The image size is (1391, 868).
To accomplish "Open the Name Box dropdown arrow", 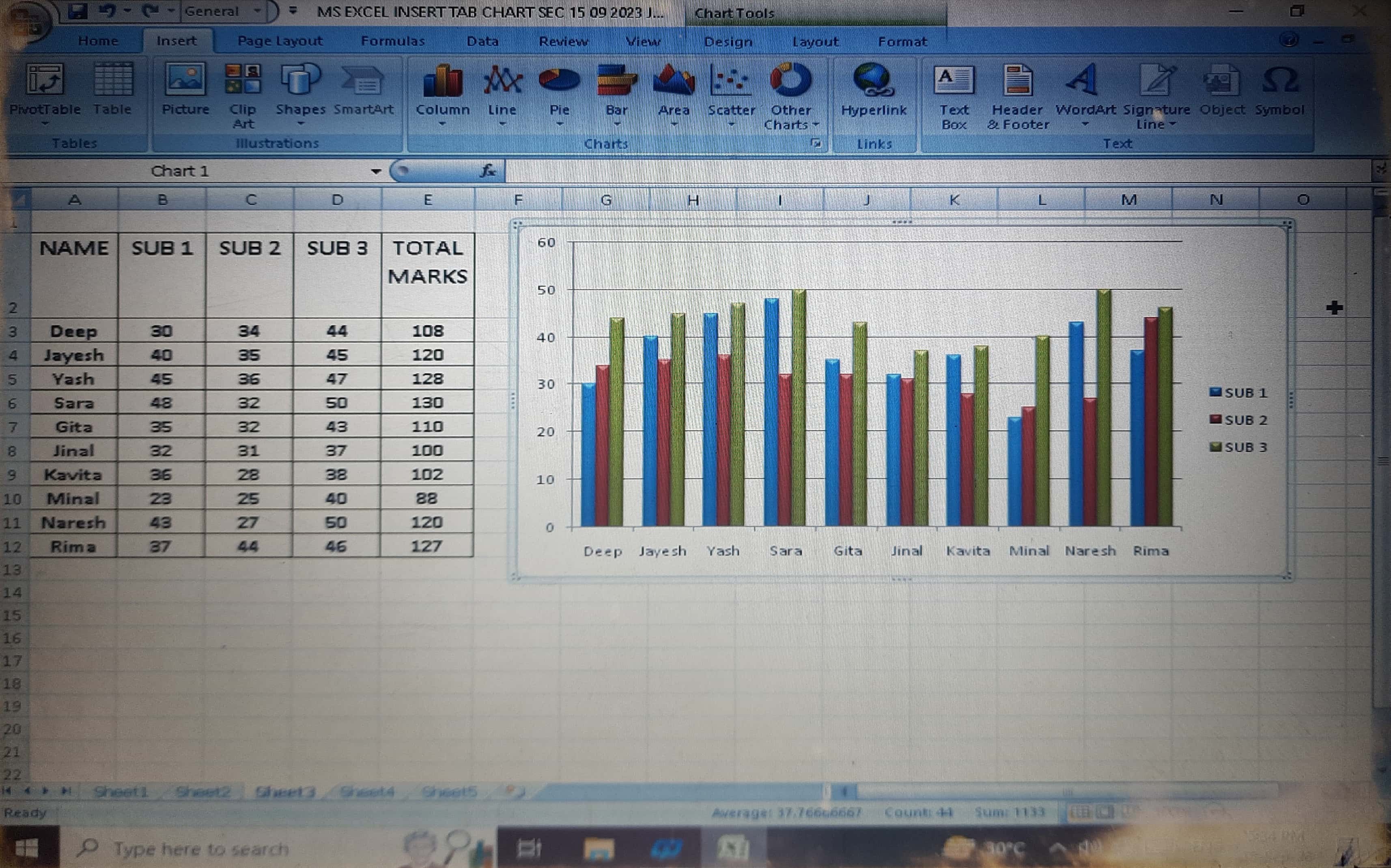I will [376, 171].
